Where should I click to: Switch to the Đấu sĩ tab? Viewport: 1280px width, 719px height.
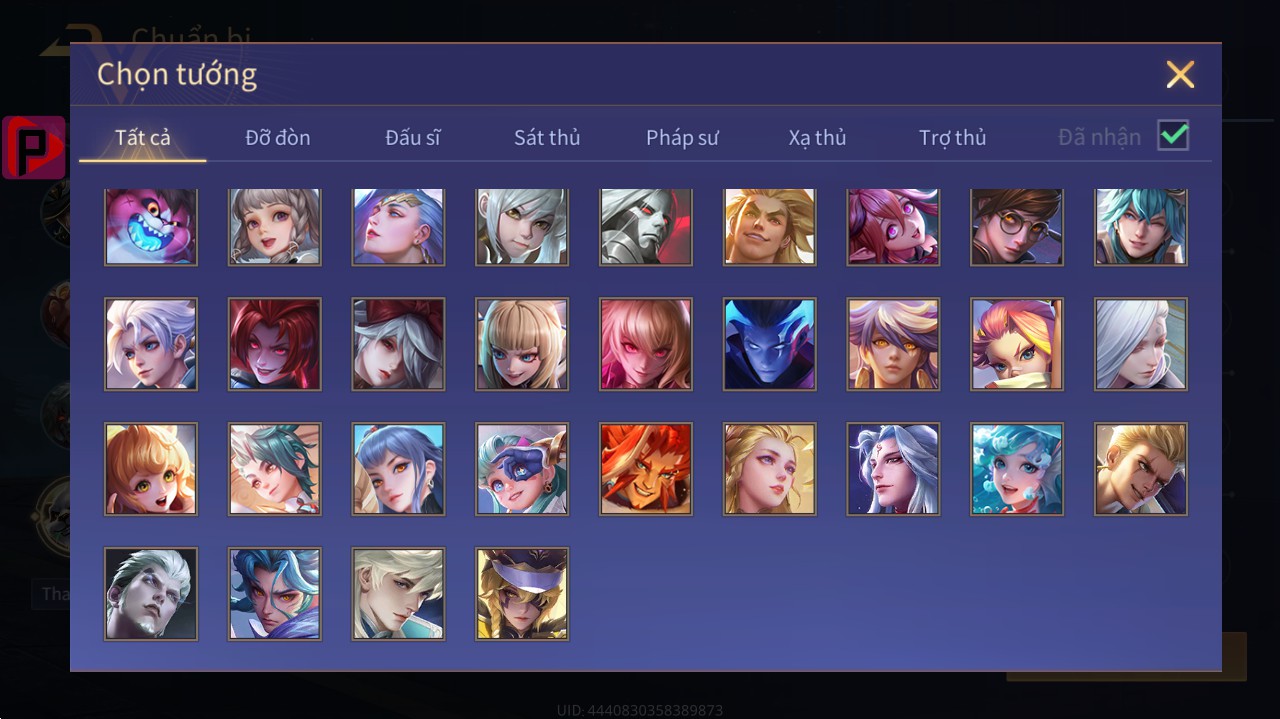coord(413,138)
